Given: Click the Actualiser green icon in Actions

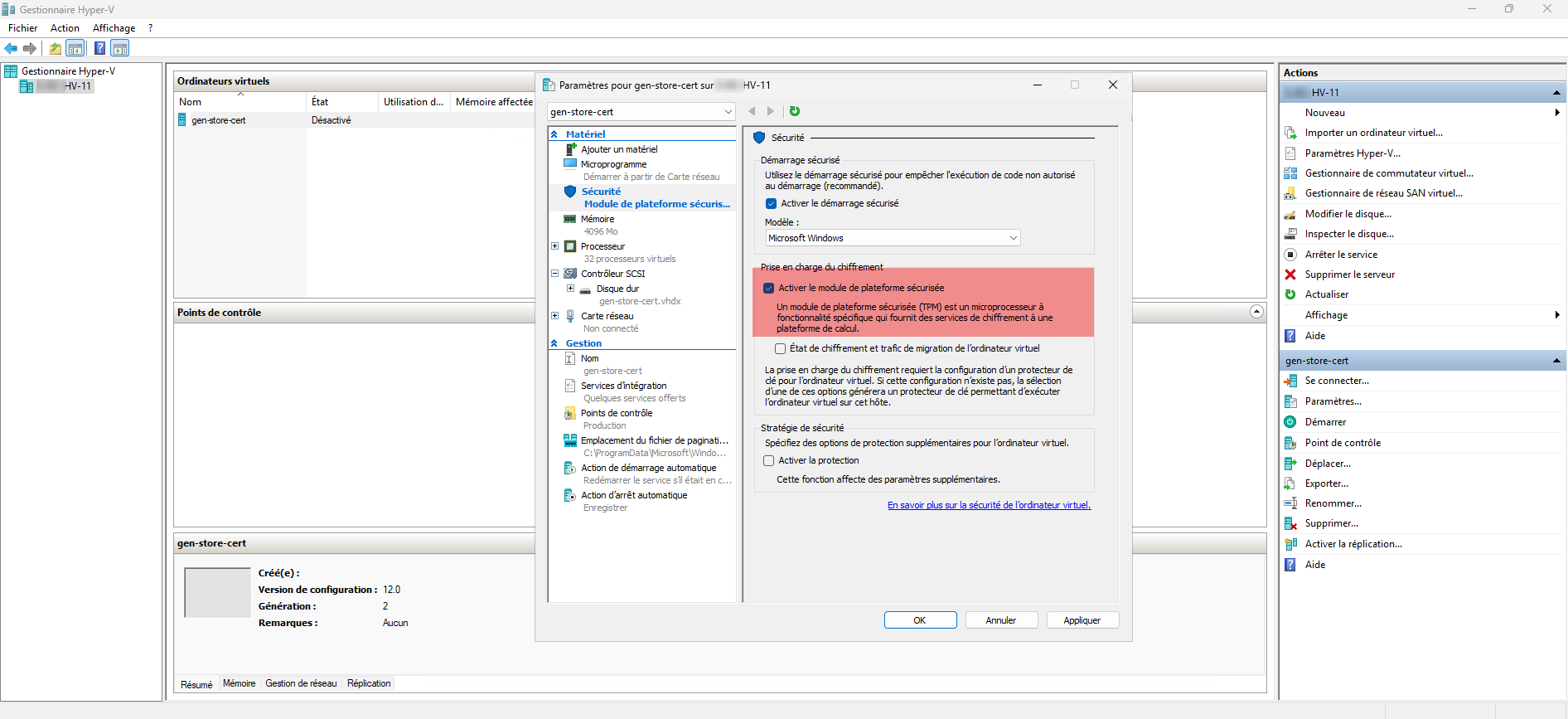Looking at the screenshot, I should coord(1290,294).
